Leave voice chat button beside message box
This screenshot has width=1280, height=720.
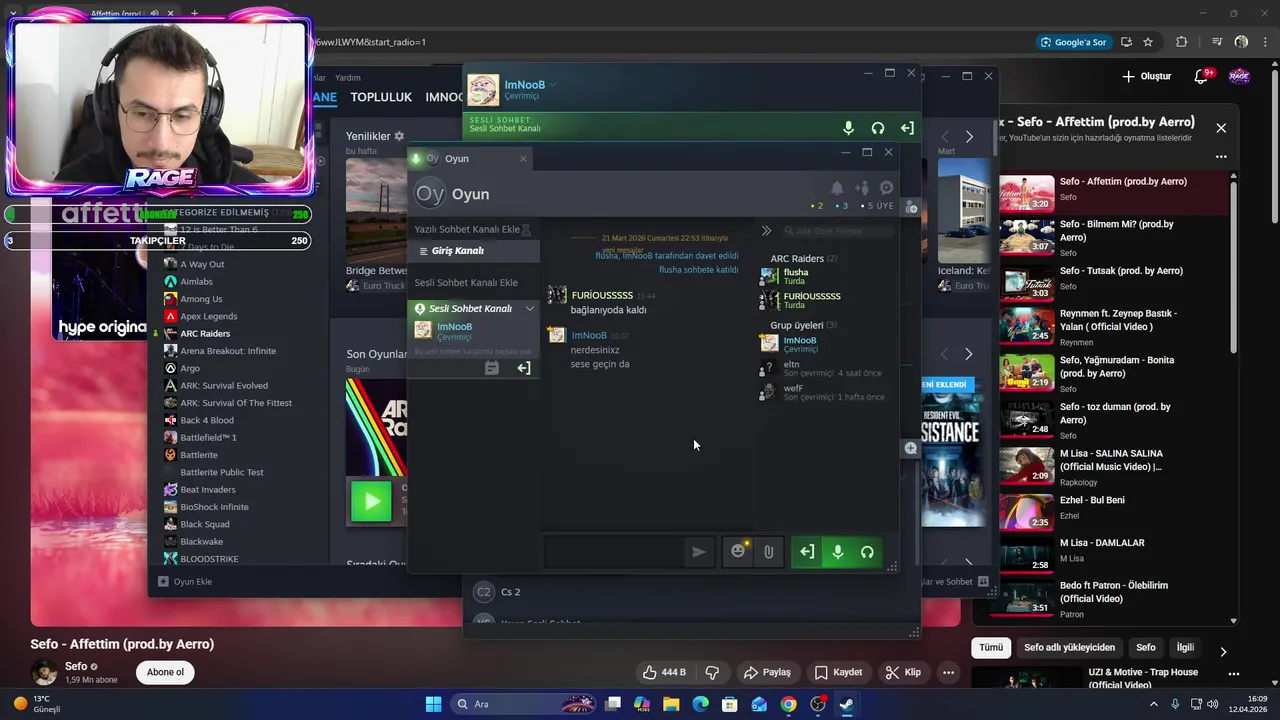point(807,551)
